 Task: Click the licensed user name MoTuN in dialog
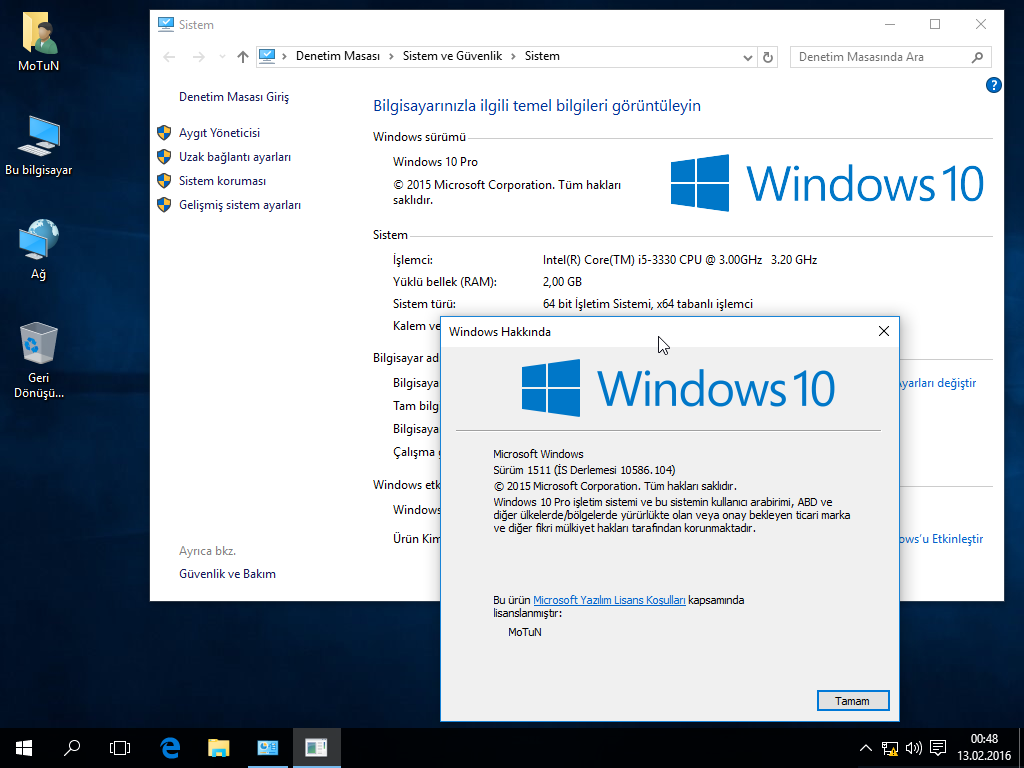click(x=525, y=632)
